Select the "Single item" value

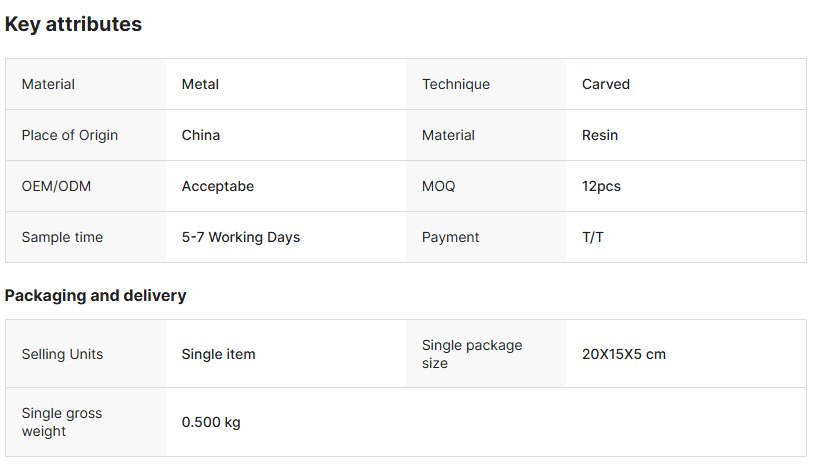click(218, 354)
